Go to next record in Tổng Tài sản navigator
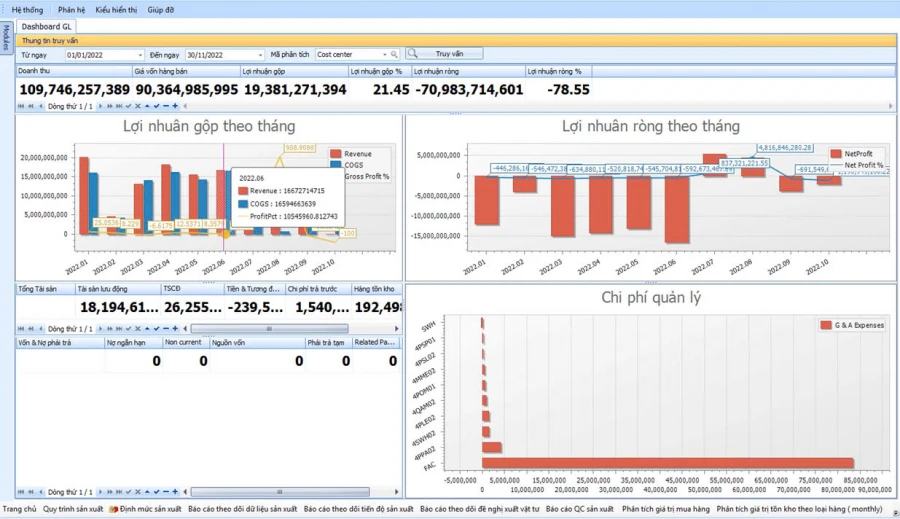900x519 pixels. 100,329
